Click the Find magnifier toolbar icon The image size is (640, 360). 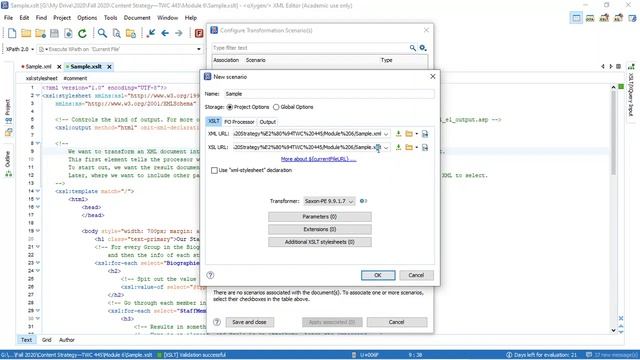click(102, 33)
